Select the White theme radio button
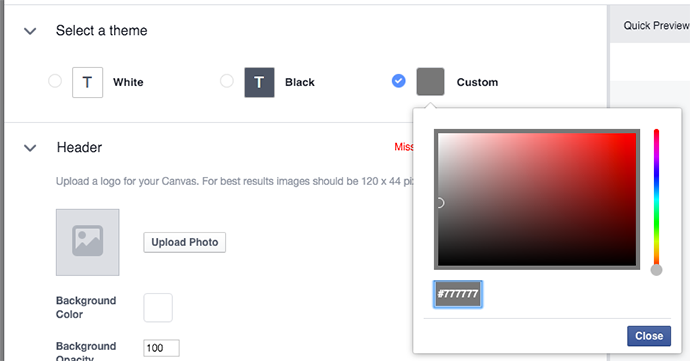The height and width of the screenshot is (361, 690). click(55, 81)
